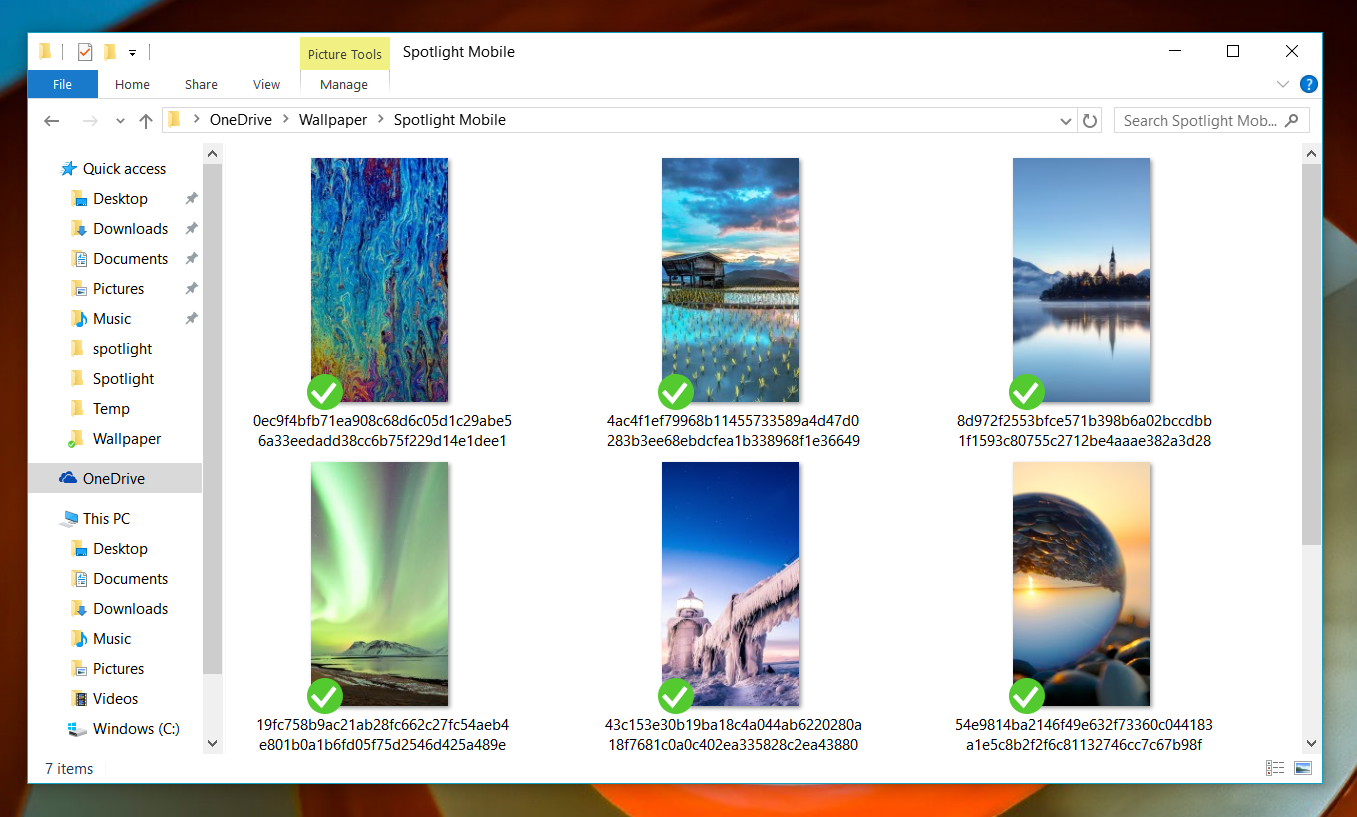1357x817 pixels.
Task: Open the Wallpaper breadcrumb in the address bar
Action: [332, 120]
